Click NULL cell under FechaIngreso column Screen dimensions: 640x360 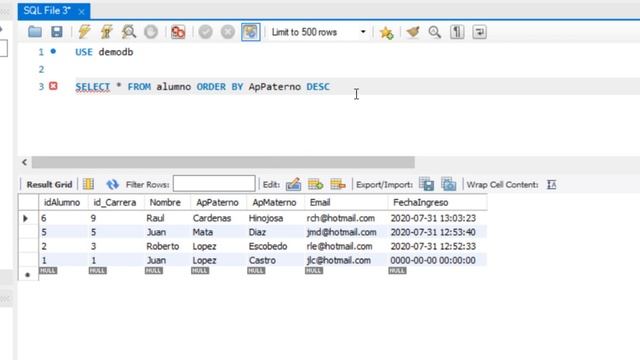click(397, 271)
